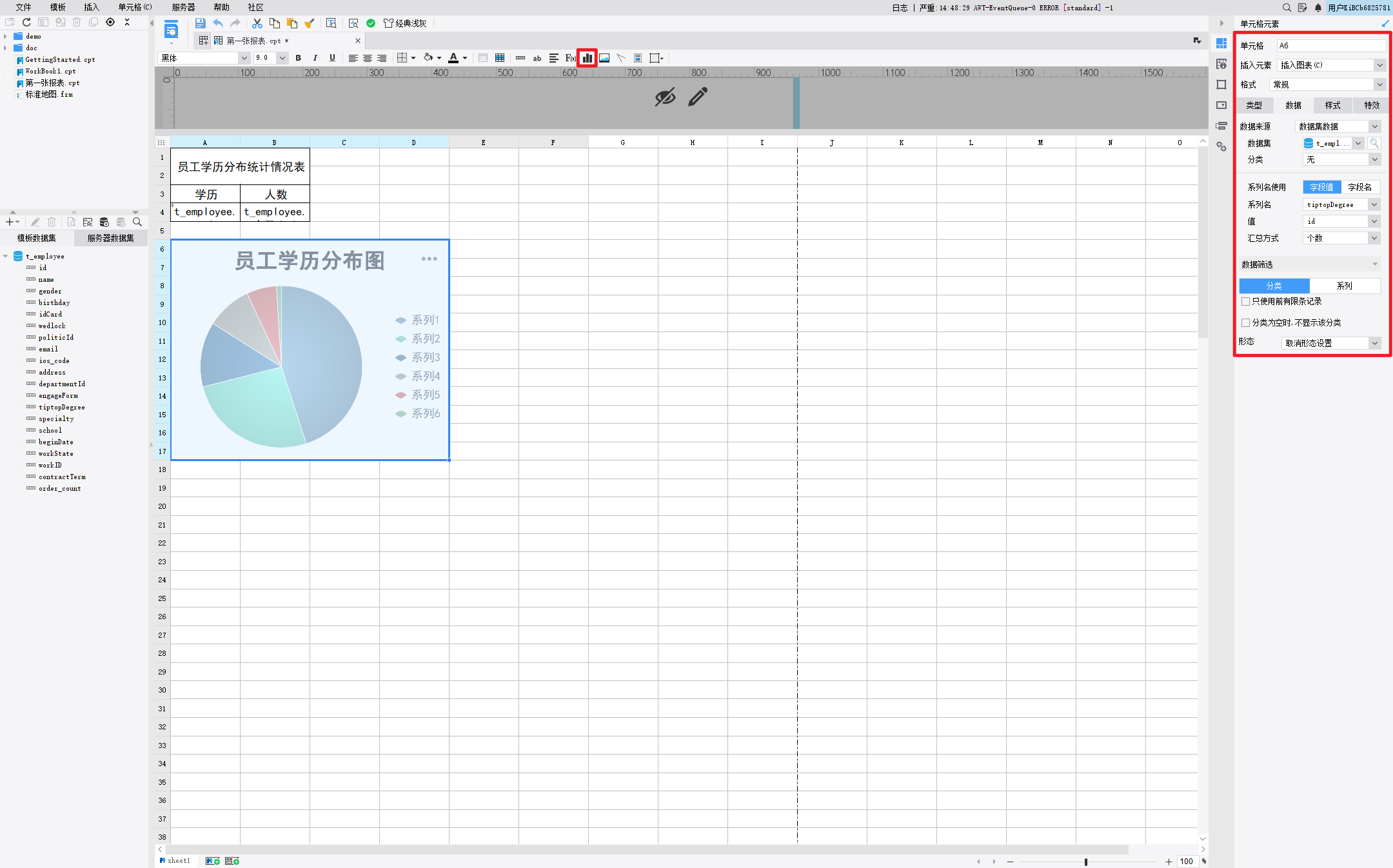Click the sheet1 tab at bottom
The image size is (1393, 868).
tap(179, 860)
